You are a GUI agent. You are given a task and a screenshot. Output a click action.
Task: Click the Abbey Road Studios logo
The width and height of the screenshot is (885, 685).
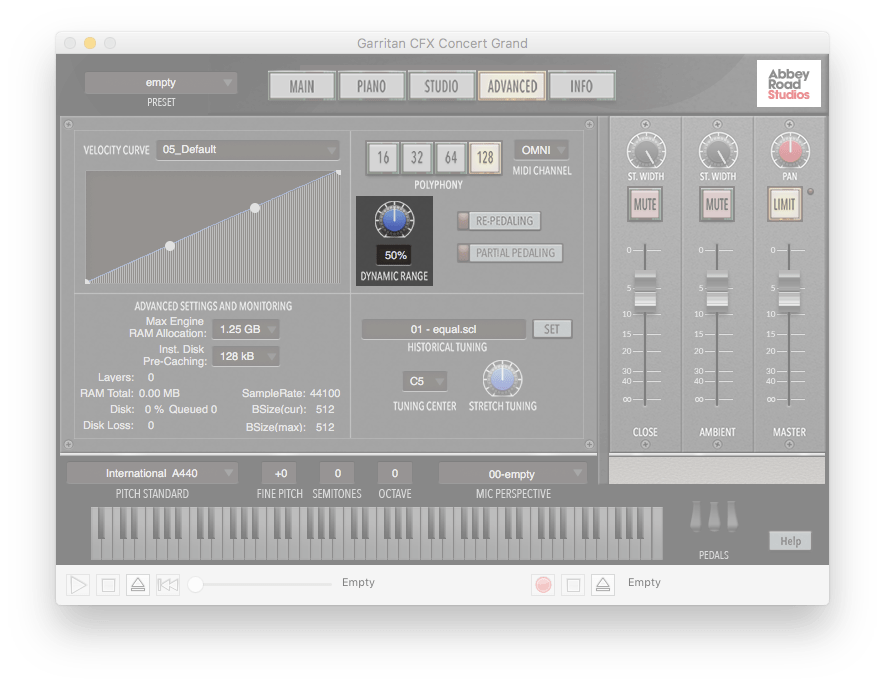788,84
